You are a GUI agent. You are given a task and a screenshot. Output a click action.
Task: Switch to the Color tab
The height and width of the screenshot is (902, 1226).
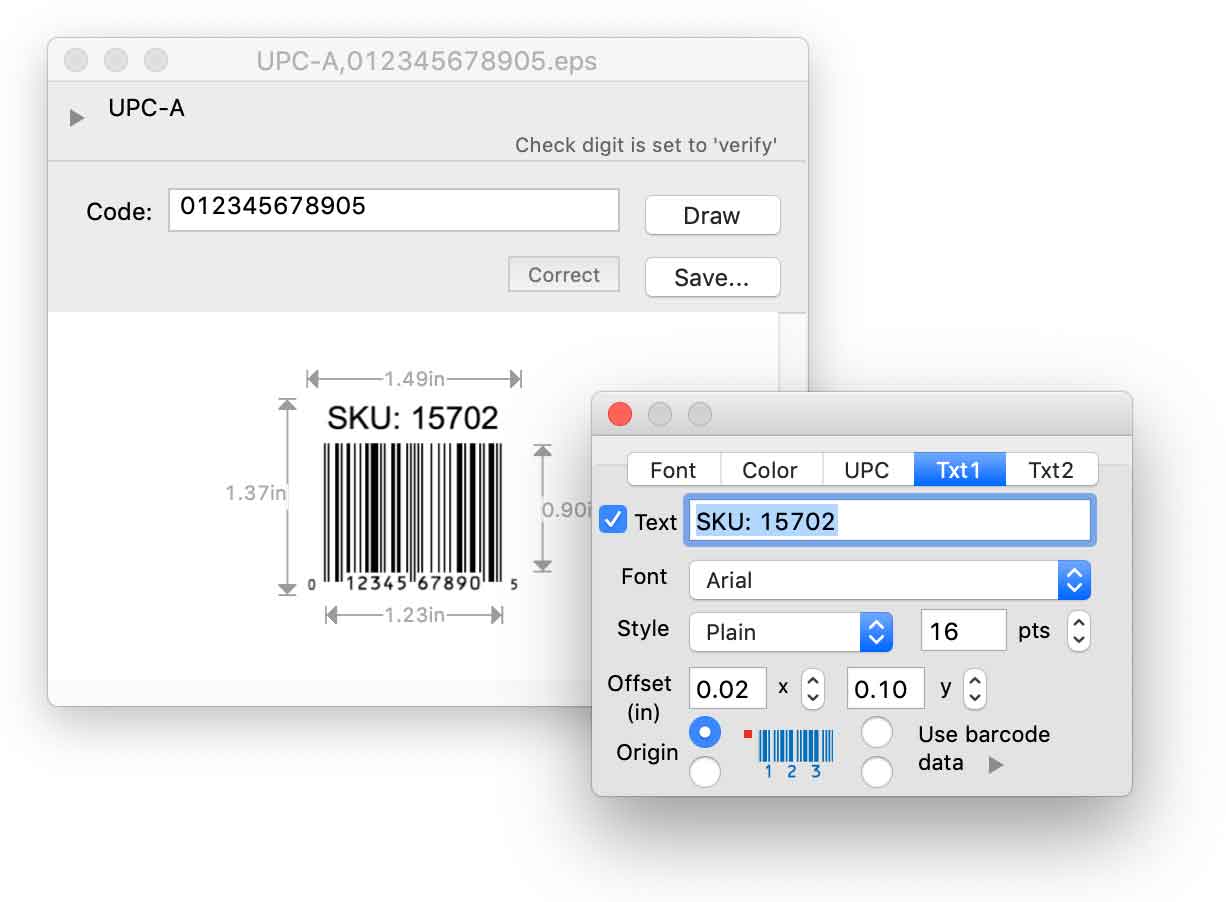pyautogui.click(x=771, y=469)
